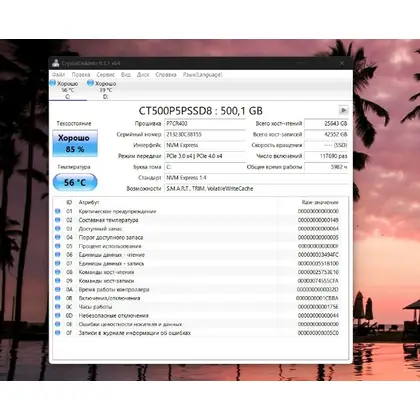The height and width of the screenshot is (420, 420).
Task: Click status icon of attribute 01 Критическое предупреждение
Action: point(58,211)
